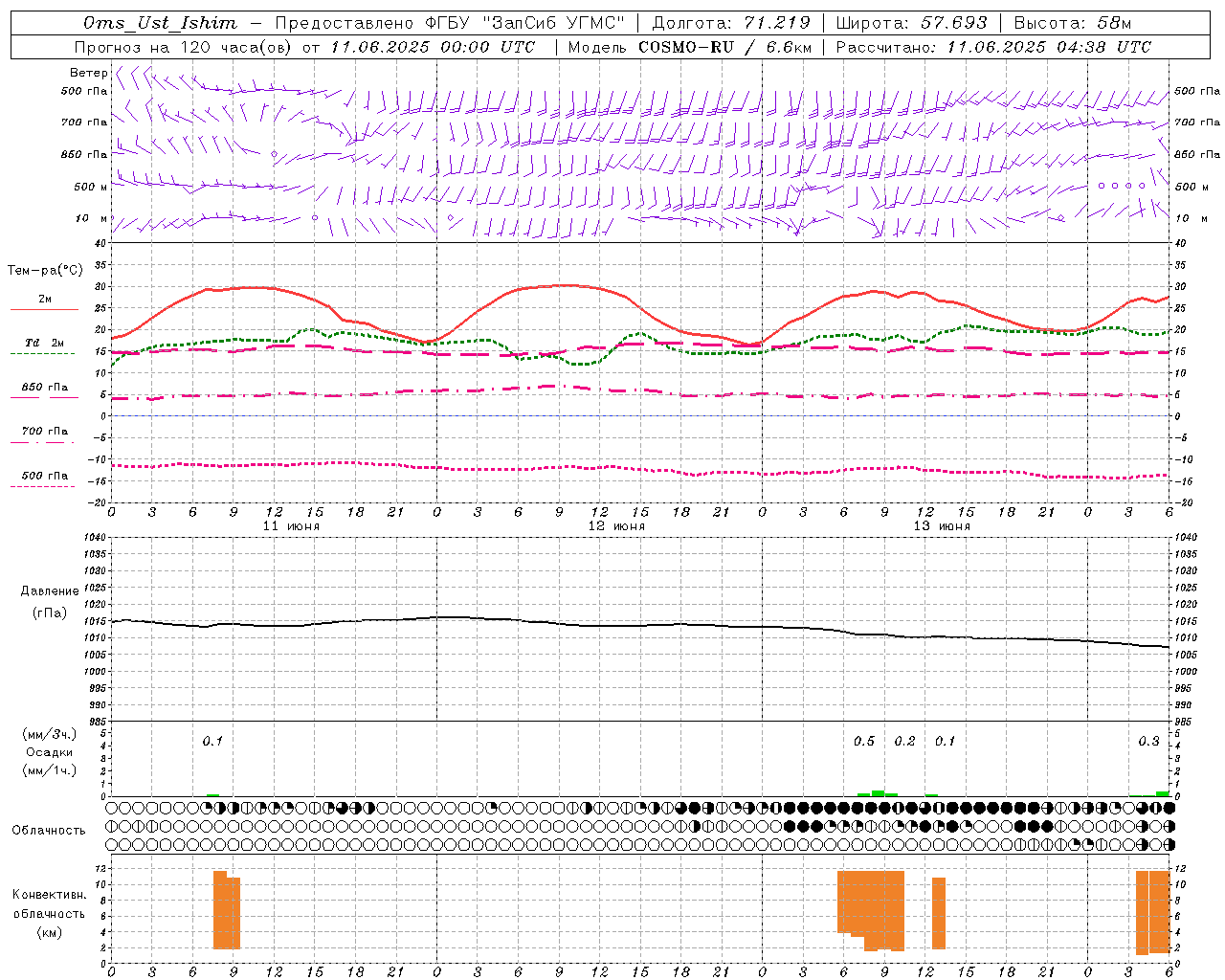Click the red line sample under 2м legend
Viewport: 1225px width, 980px height.
pos(44,310)
